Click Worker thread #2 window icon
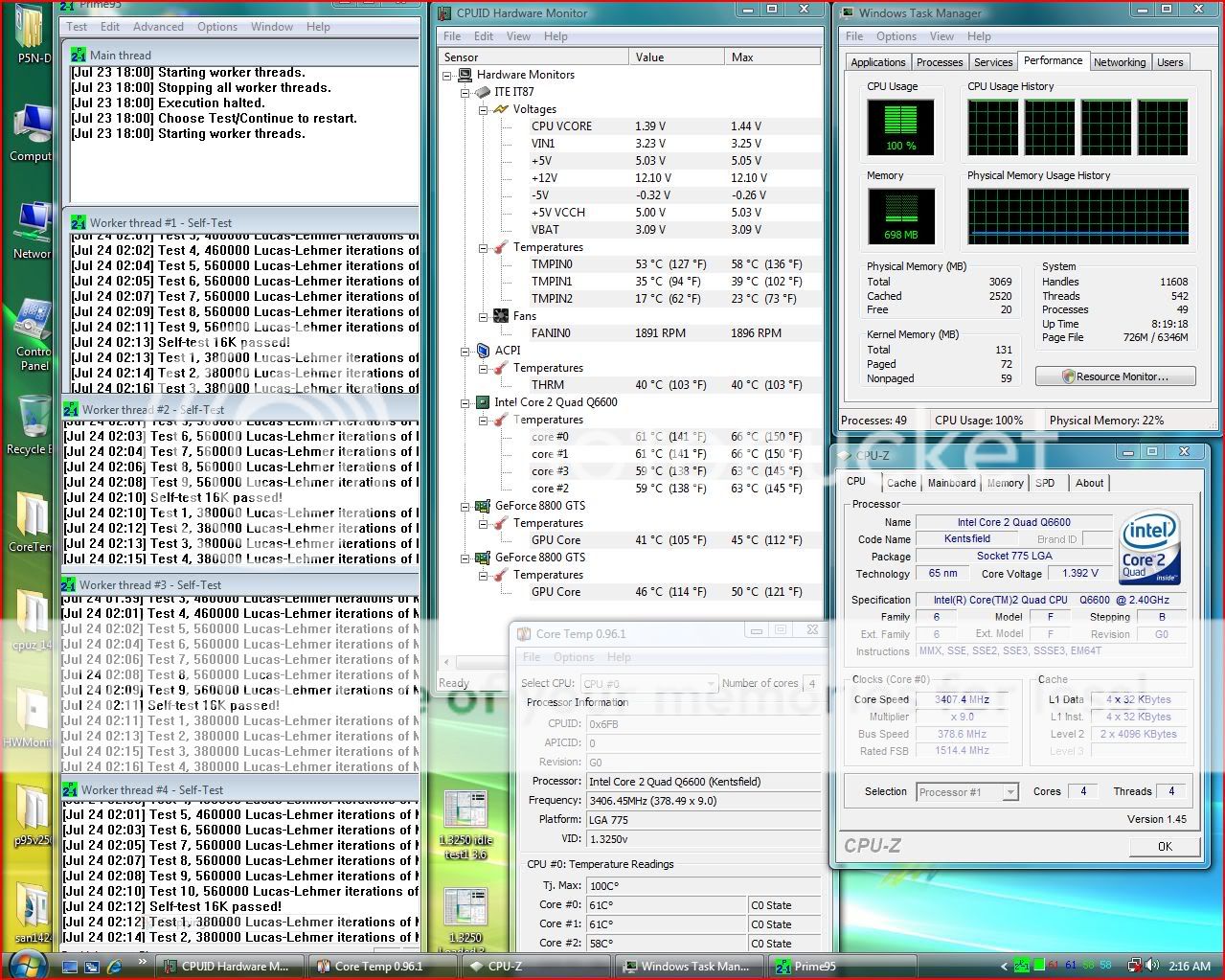The image size is (1225, 980). click(x=71, y=409)
